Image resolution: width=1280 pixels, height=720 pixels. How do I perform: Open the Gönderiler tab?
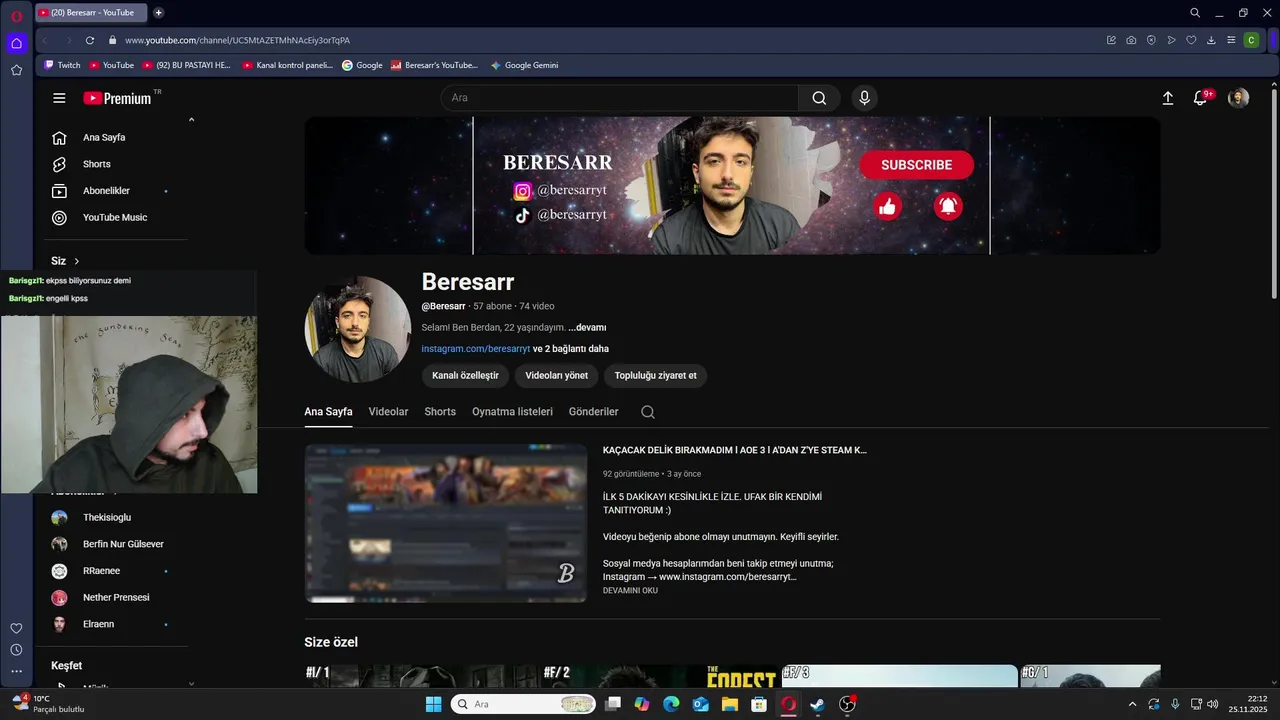coord(593,412)
